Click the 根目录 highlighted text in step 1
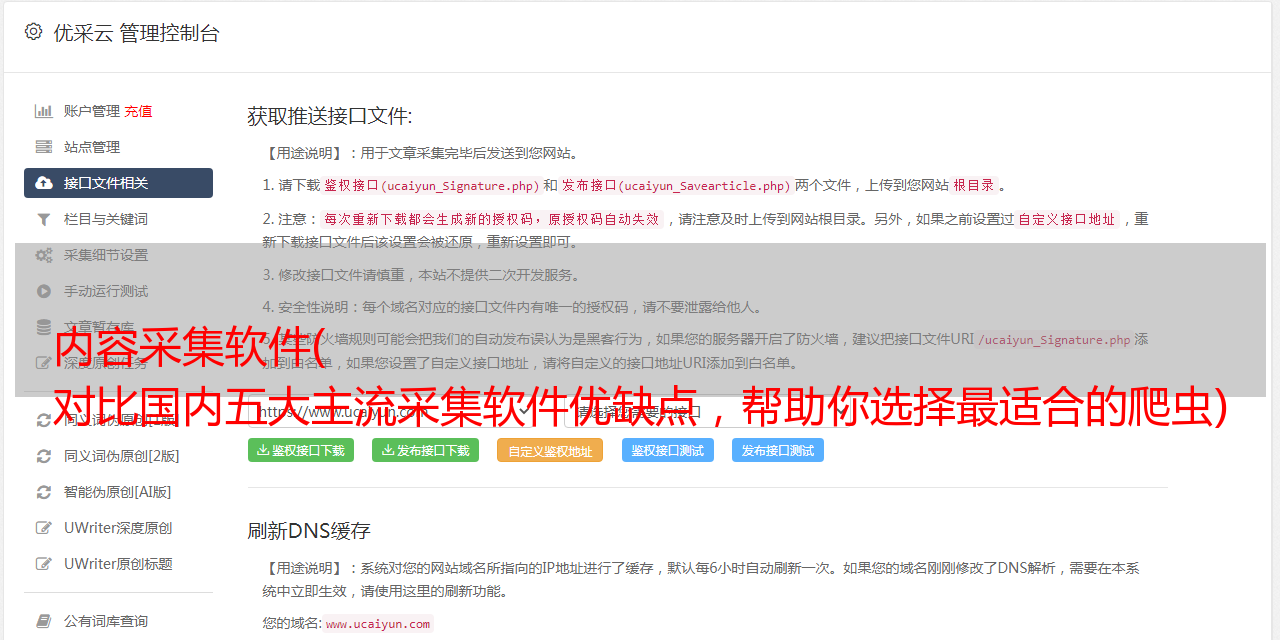Screen dimensions: 1280x640 pos(974,185)
